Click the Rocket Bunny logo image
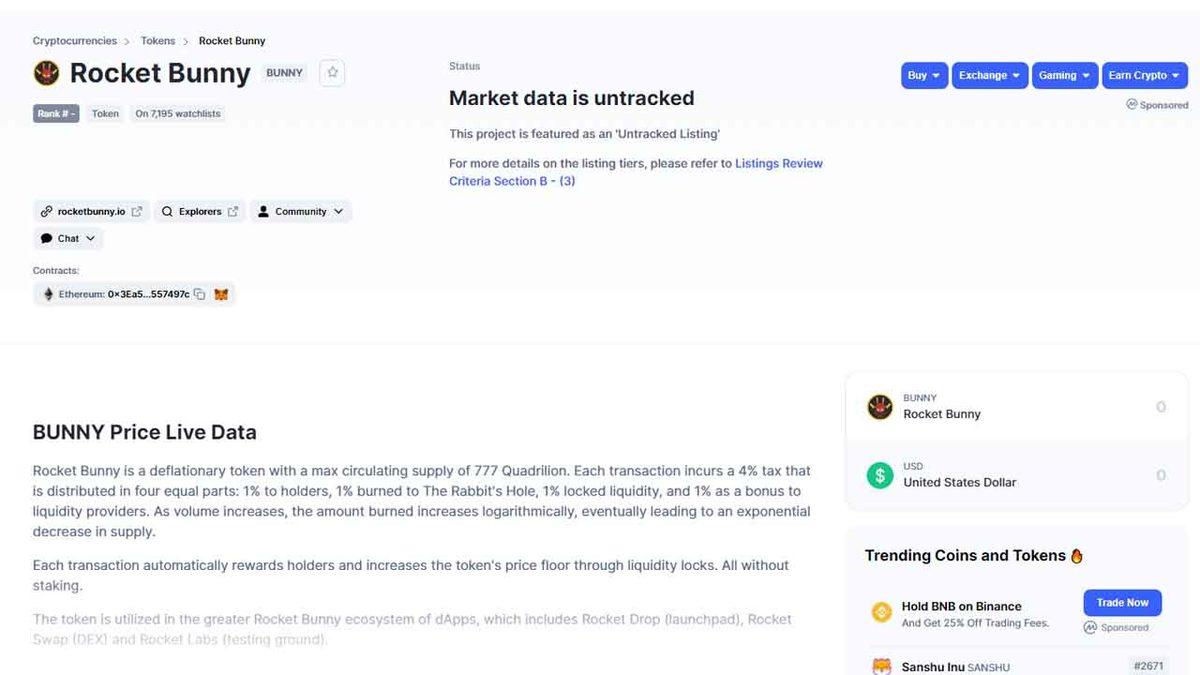 (46, 72)
